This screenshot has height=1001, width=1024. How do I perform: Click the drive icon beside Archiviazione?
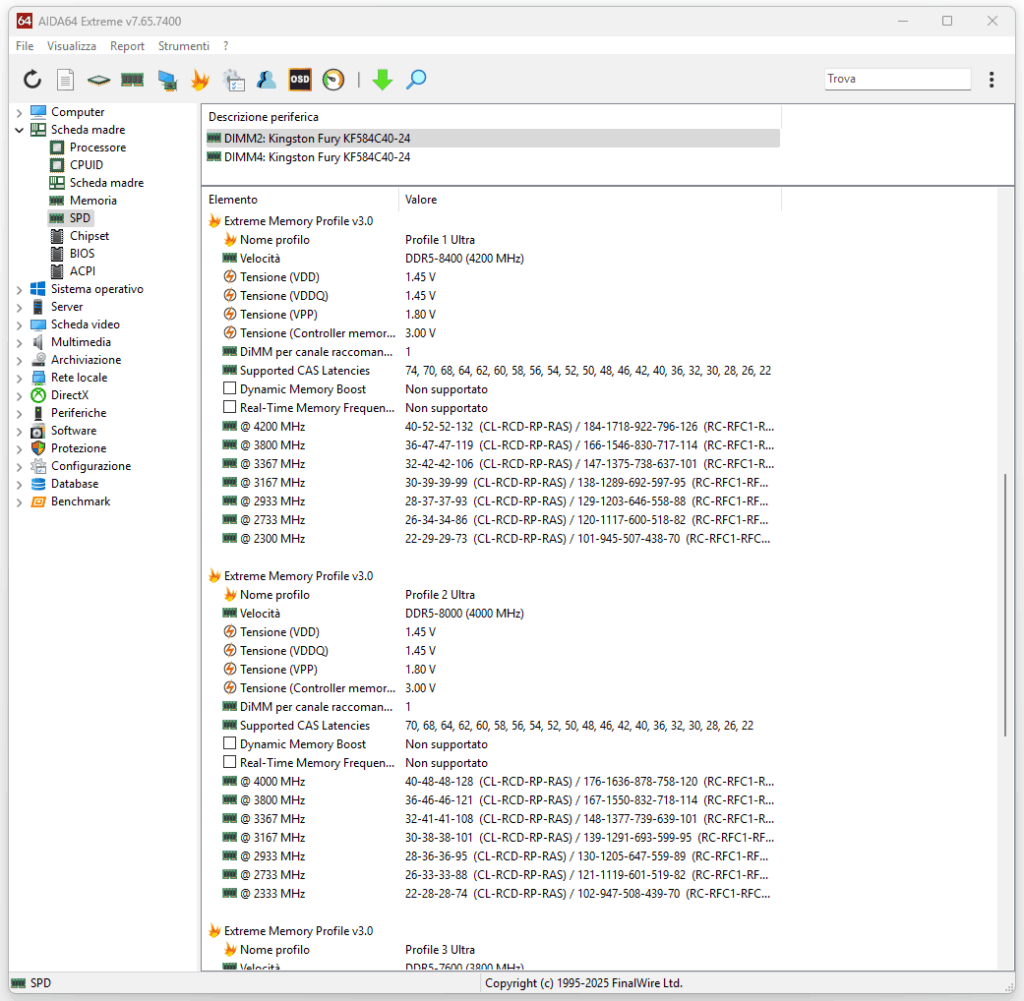(39, 359)
